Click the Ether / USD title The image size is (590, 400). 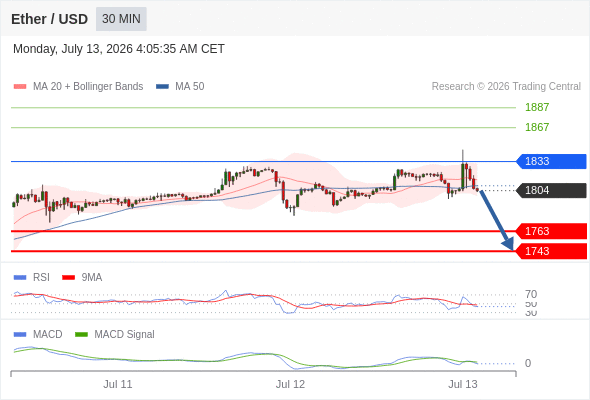pos(49,19)
